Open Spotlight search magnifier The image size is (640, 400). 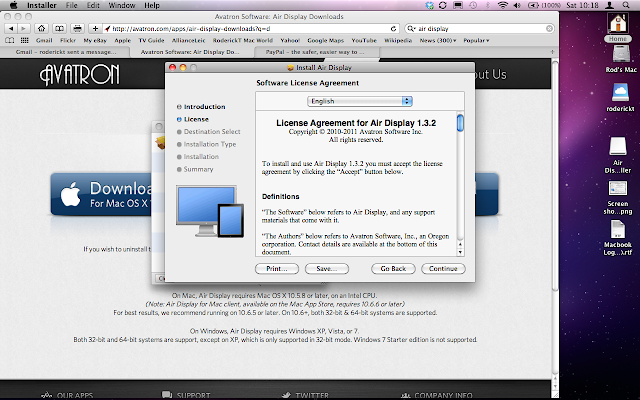pyautogui.click(x=626, y=5)
